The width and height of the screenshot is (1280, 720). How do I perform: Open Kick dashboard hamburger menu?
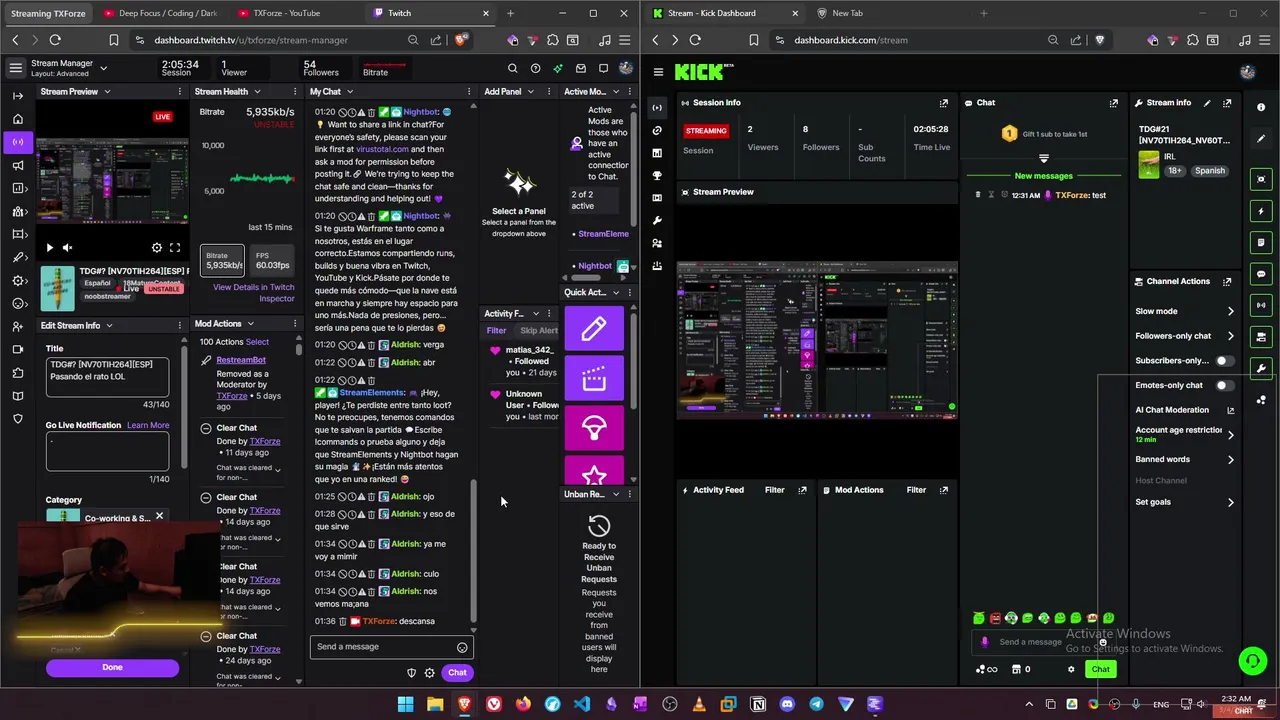(658, 72)
